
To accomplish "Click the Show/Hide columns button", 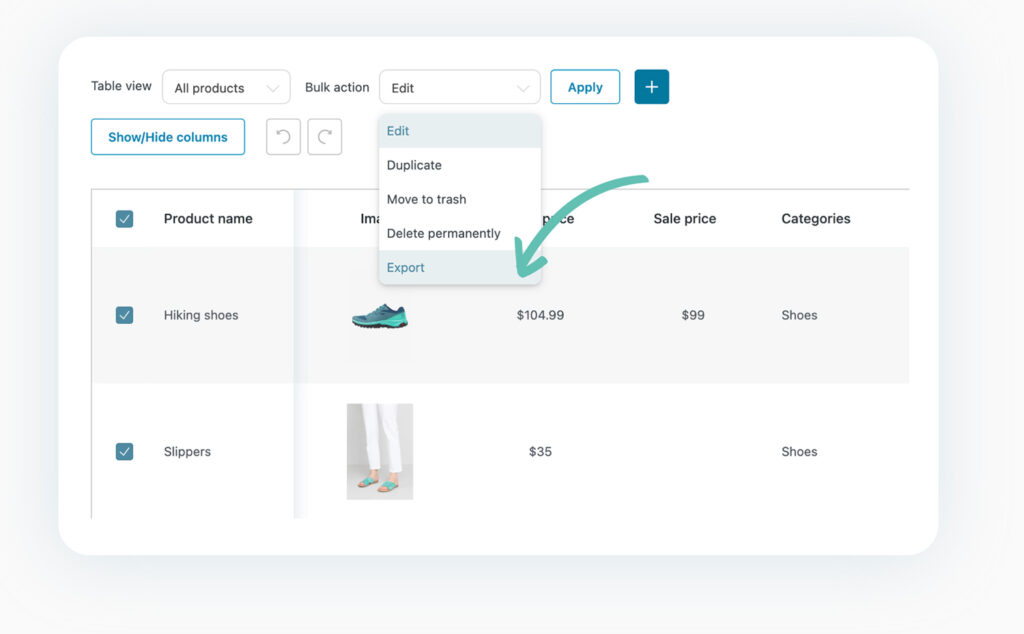I will (x=167, y=137).
